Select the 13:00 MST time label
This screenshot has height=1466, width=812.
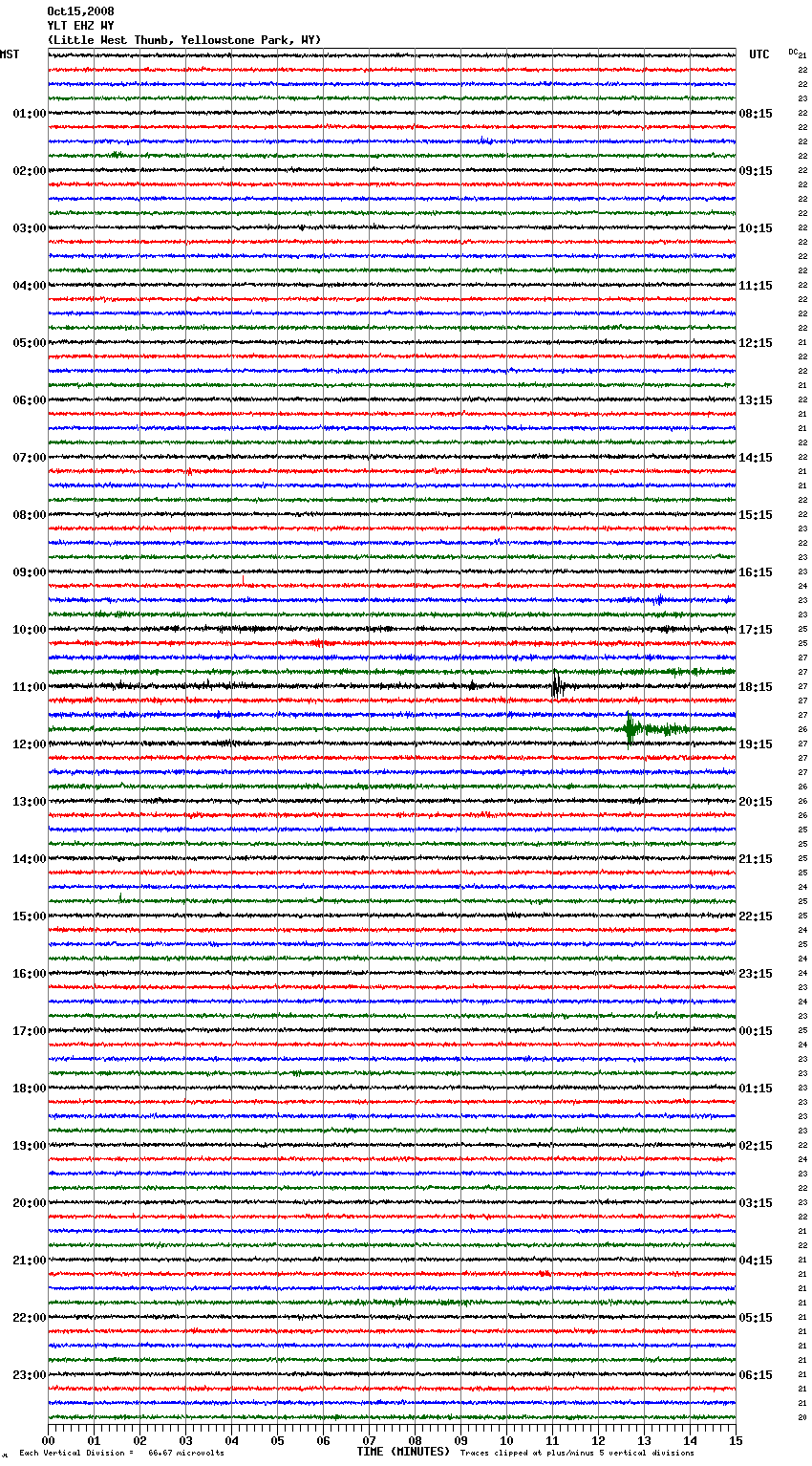click(x=30, y=802)
